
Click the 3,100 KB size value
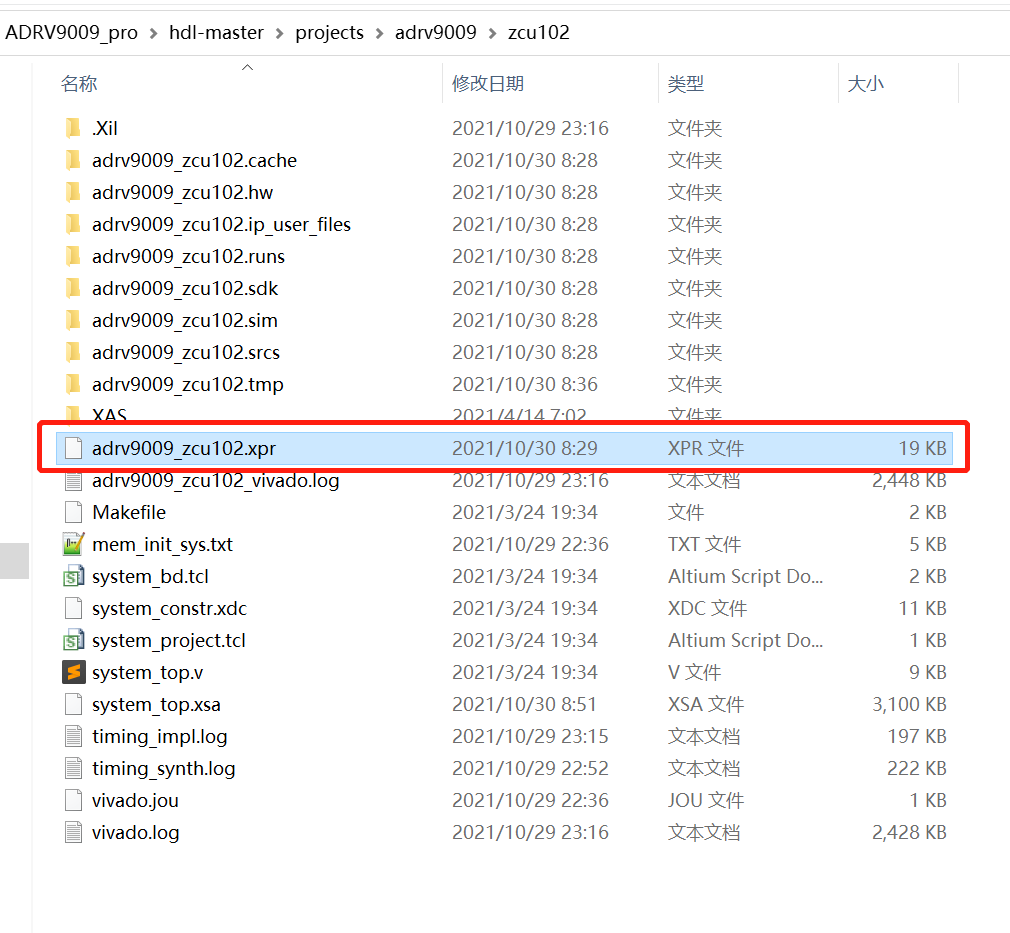pyautogui.click(x=909, y=704)
